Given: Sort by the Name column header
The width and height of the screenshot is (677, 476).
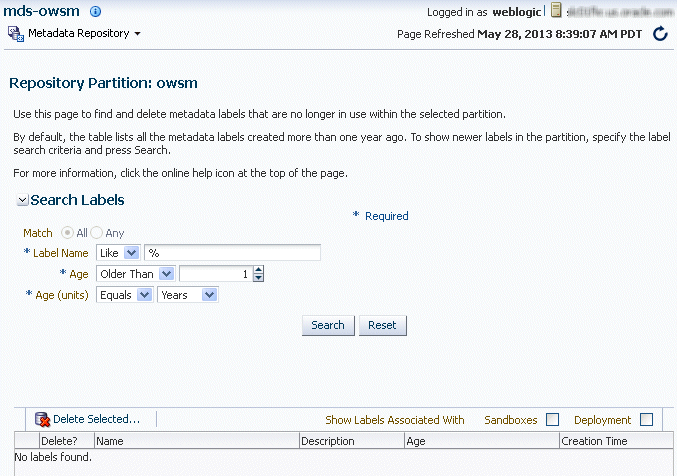Looking at the screenshot, I should click(x=197, y=441).
